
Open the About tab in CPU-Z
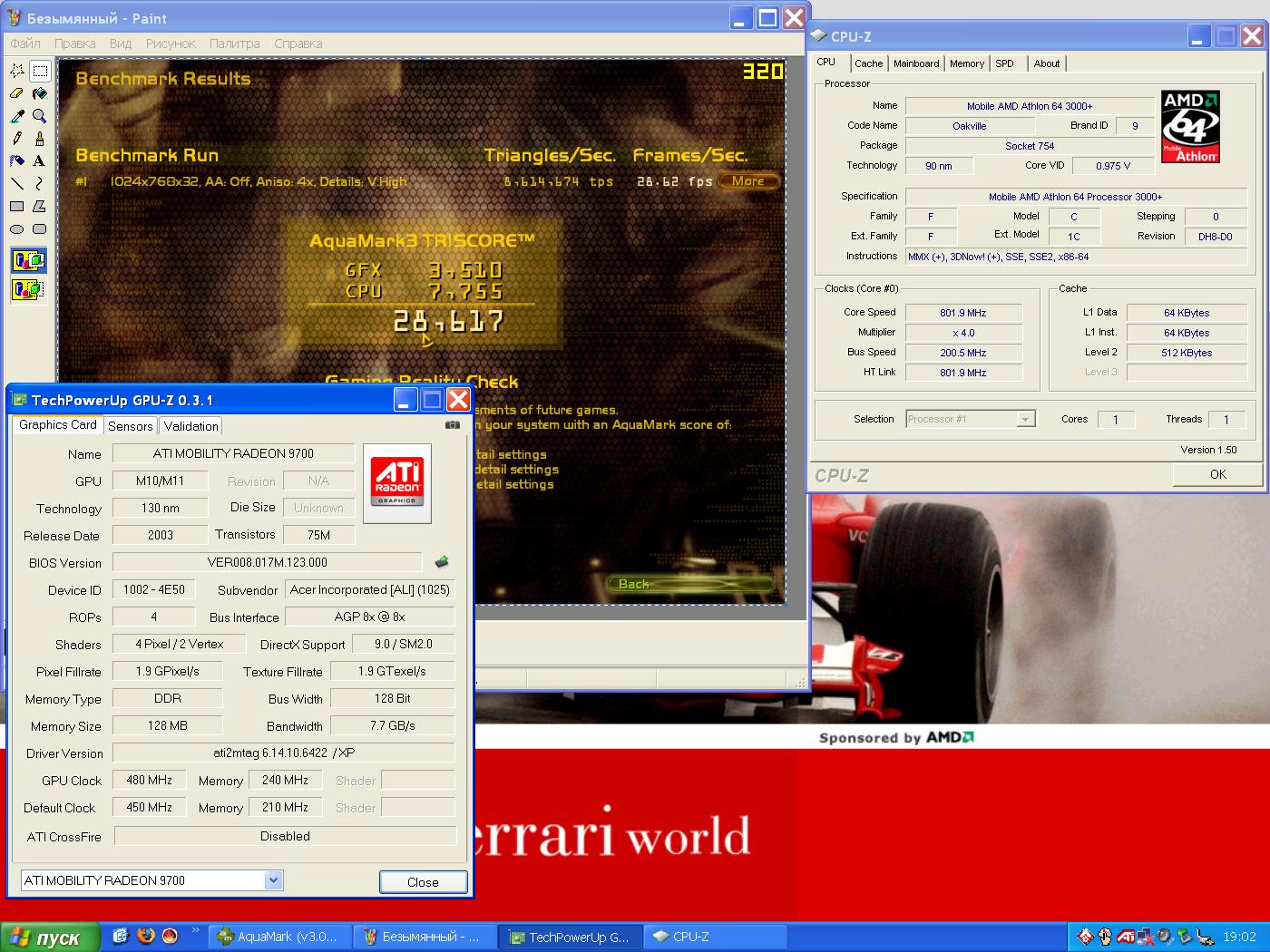tap(1047, 63)
